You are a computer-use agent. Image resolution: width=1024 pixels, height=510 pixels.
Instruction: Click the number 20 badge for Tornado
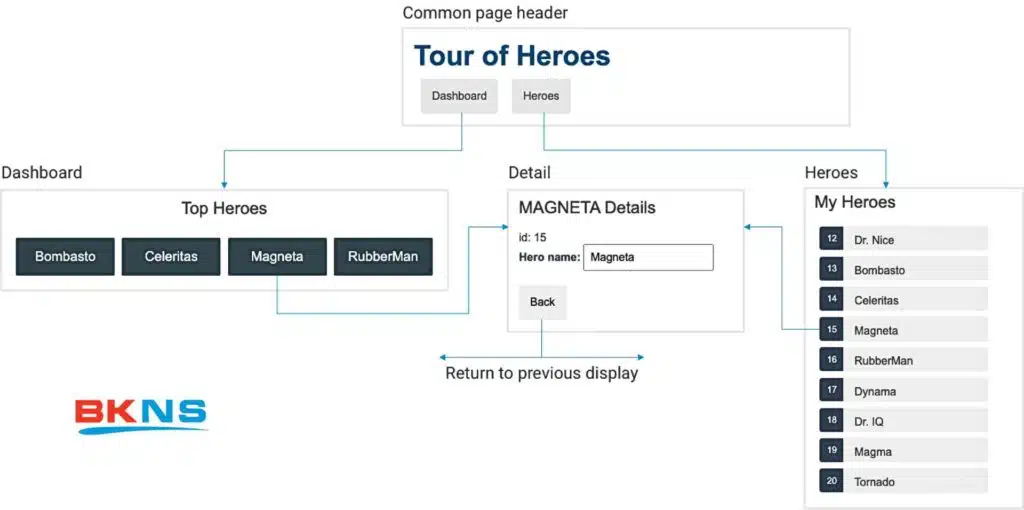(831, 481)
